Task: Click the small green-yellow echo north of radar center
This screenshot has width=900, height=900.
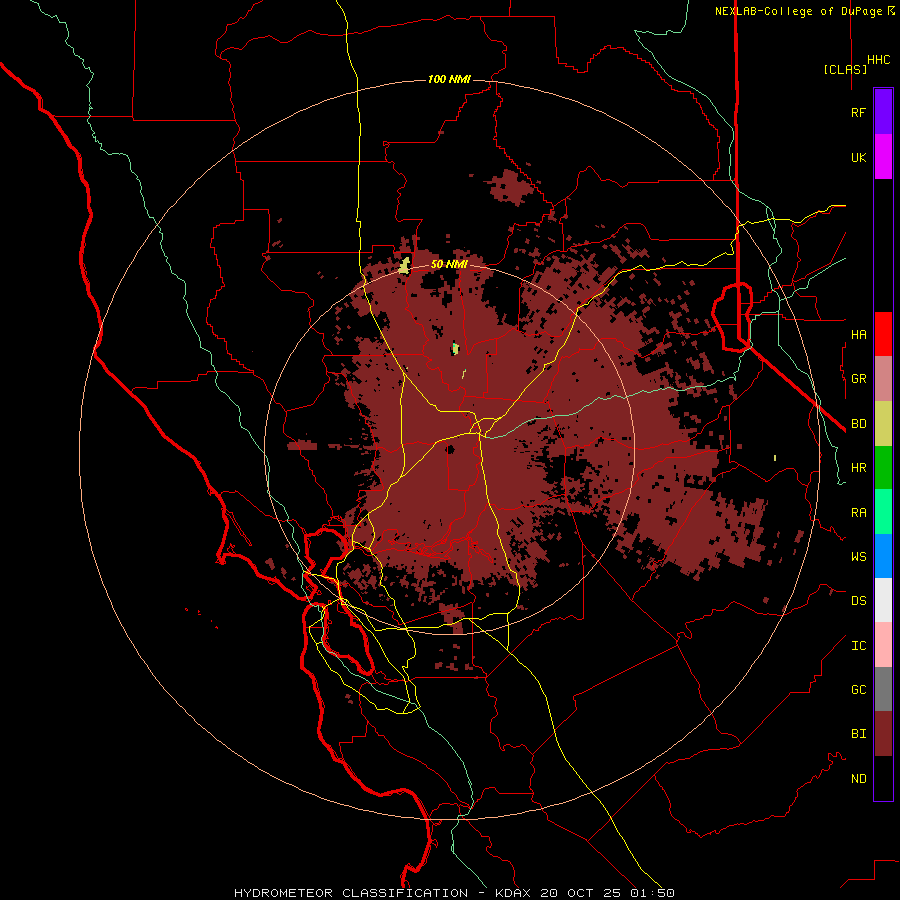Action: pos(456,348)
